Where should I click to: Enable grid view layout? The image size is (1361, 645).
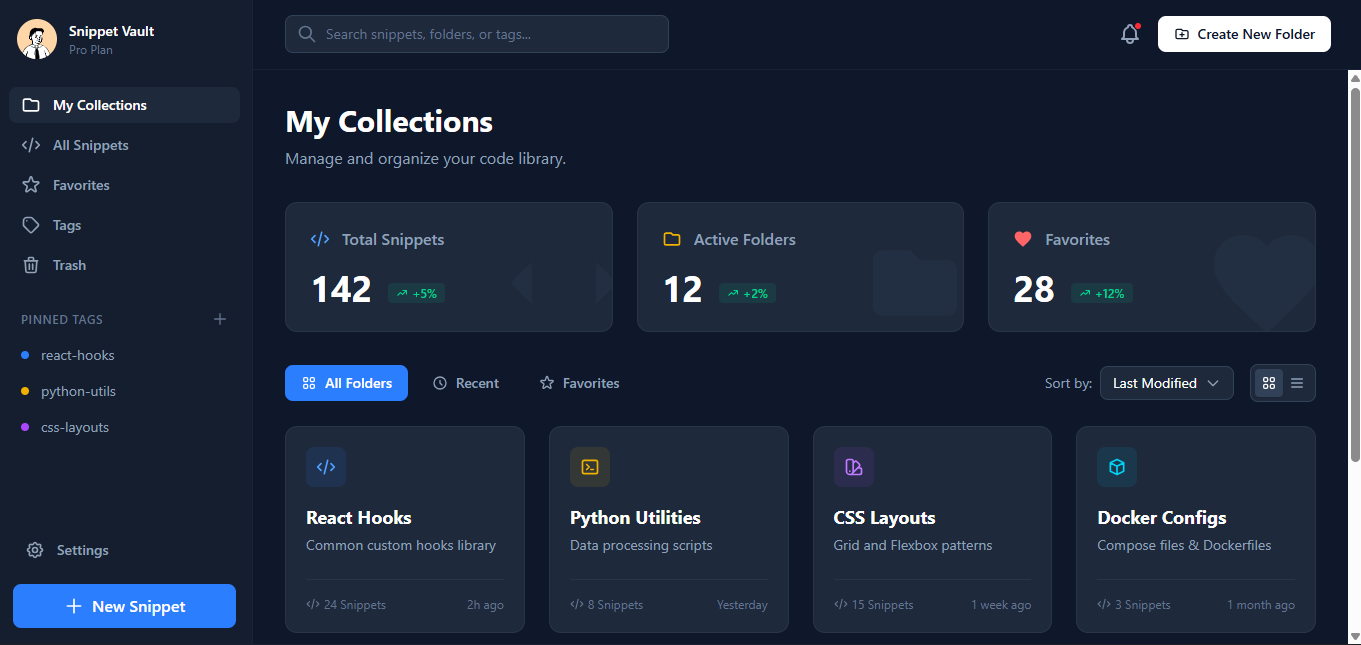(x=1268, y=383)
